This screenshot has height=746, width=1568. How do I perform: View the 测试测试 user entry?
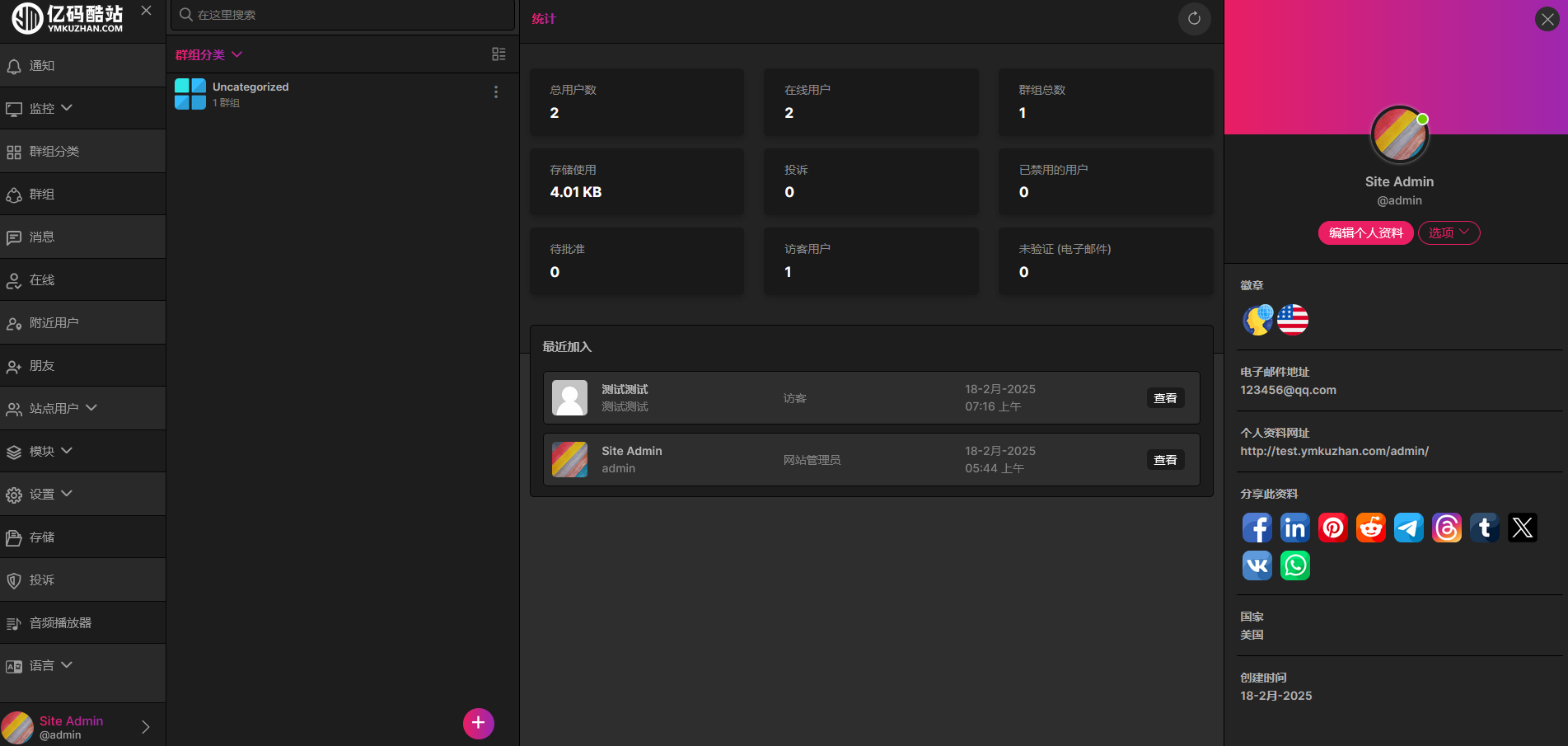1165,398
